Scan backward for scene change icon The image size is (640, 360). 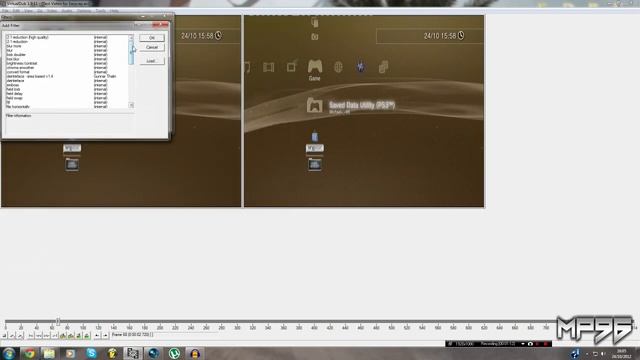tap(79, 335)
